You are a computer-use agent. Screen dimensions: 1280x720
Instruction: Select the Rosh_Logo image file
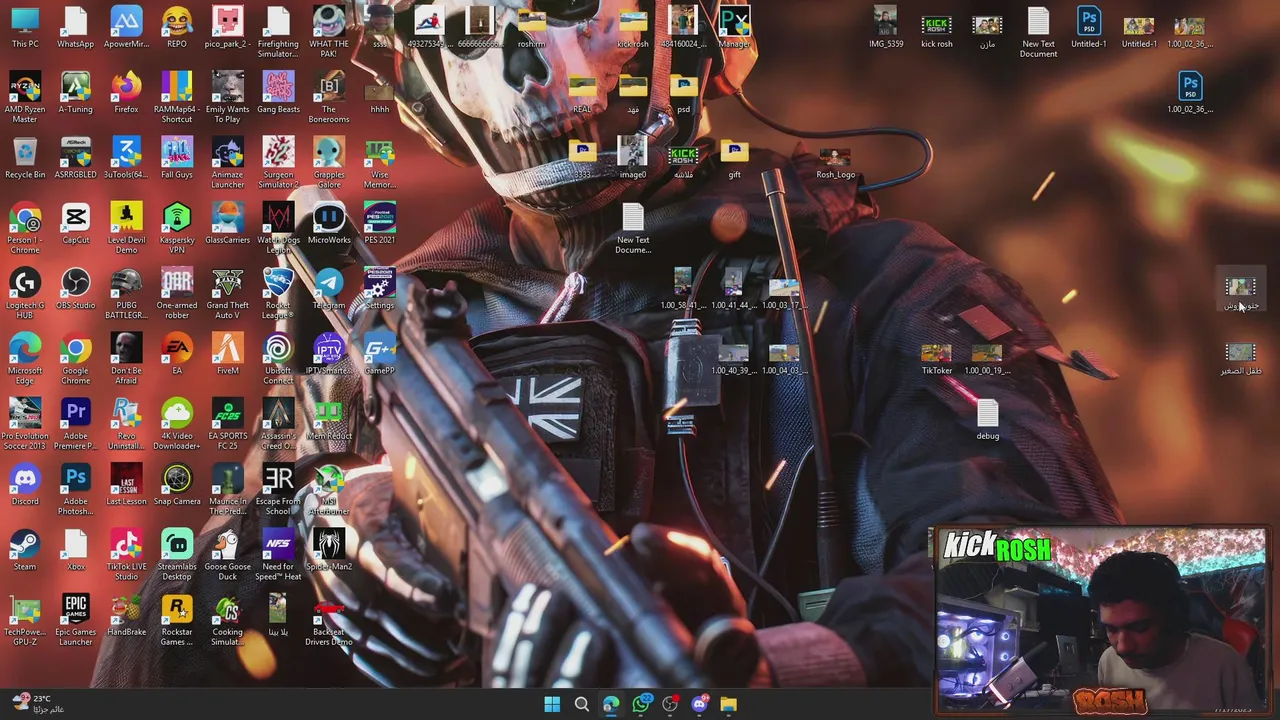835,163
